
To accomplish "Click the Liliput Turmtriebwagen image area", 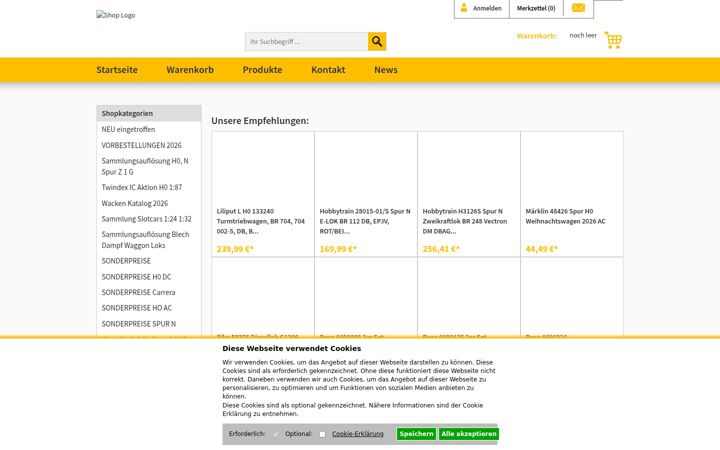I will (x=263, y=169).
